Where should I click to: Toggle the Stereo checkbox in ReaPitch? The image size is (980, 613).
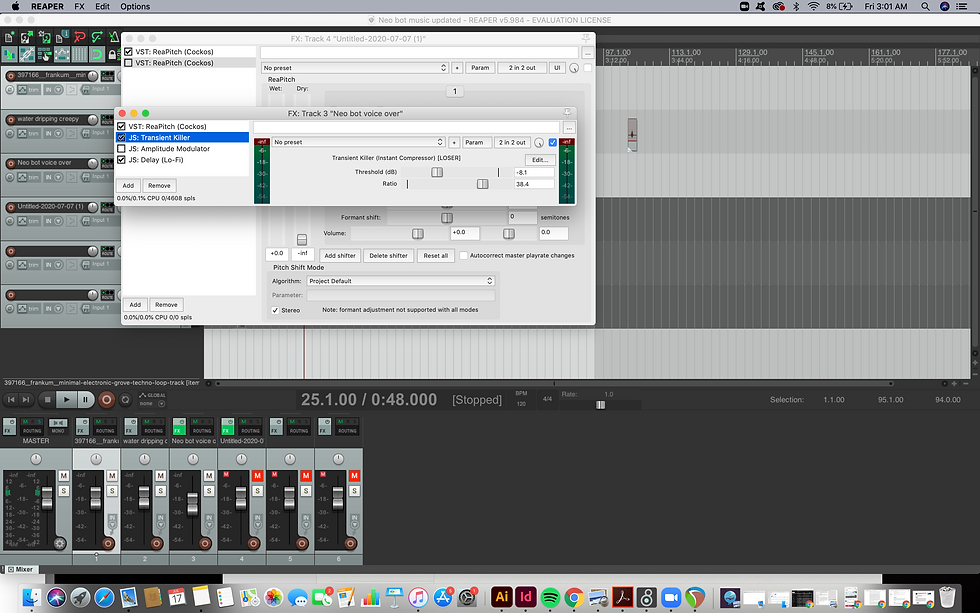tap(275, 311)
